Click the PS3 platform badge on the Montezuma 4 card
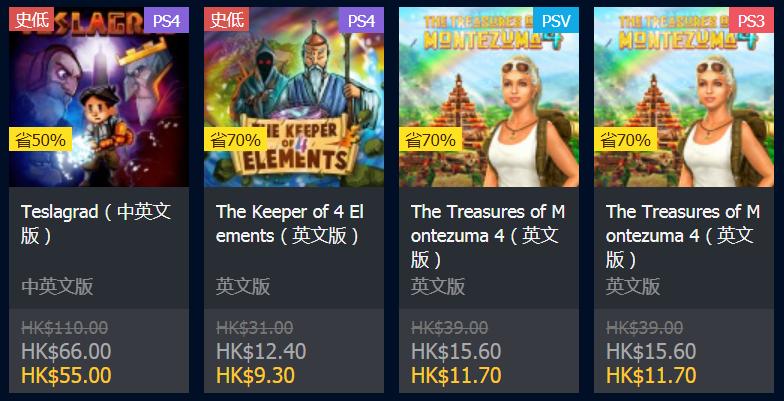 point(751,20)
